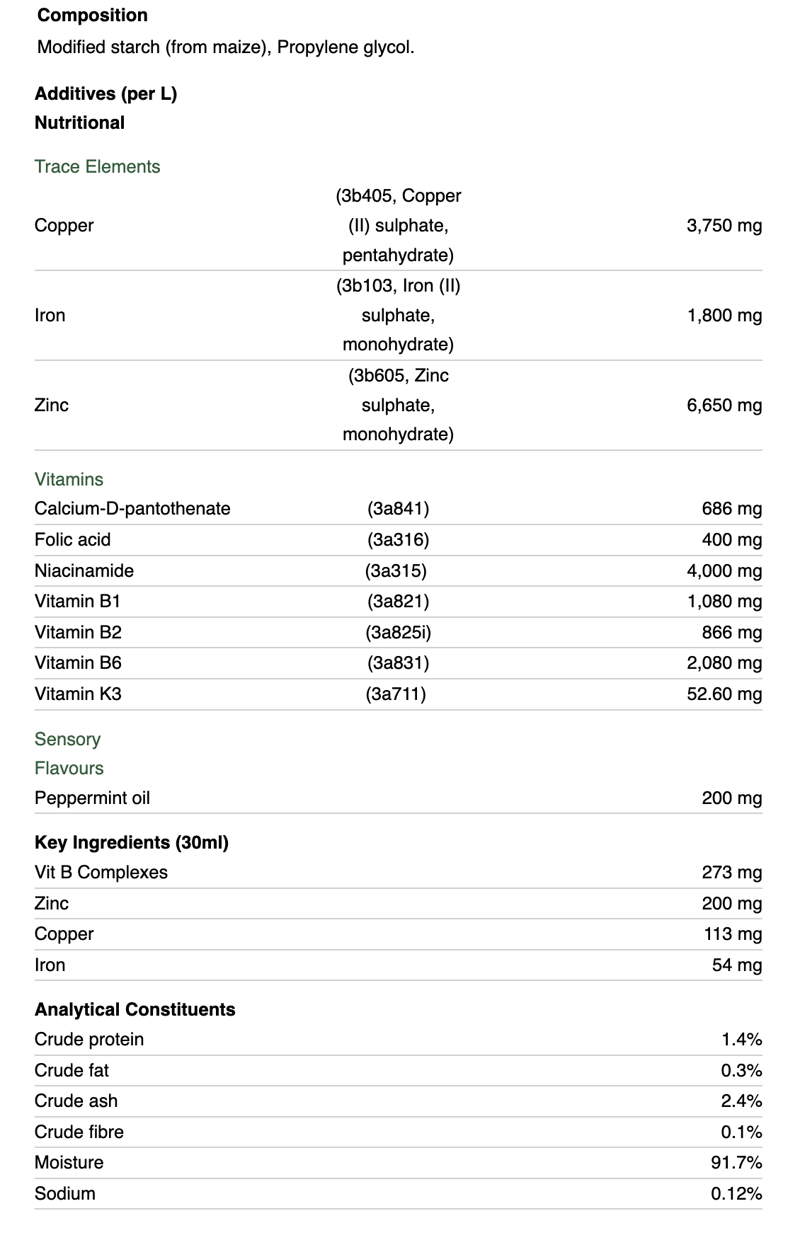Select the 6,650 mg zinc value
The height and width of the screenshot is (1240, 800).
pyautogui.click(x=724, y=406)
